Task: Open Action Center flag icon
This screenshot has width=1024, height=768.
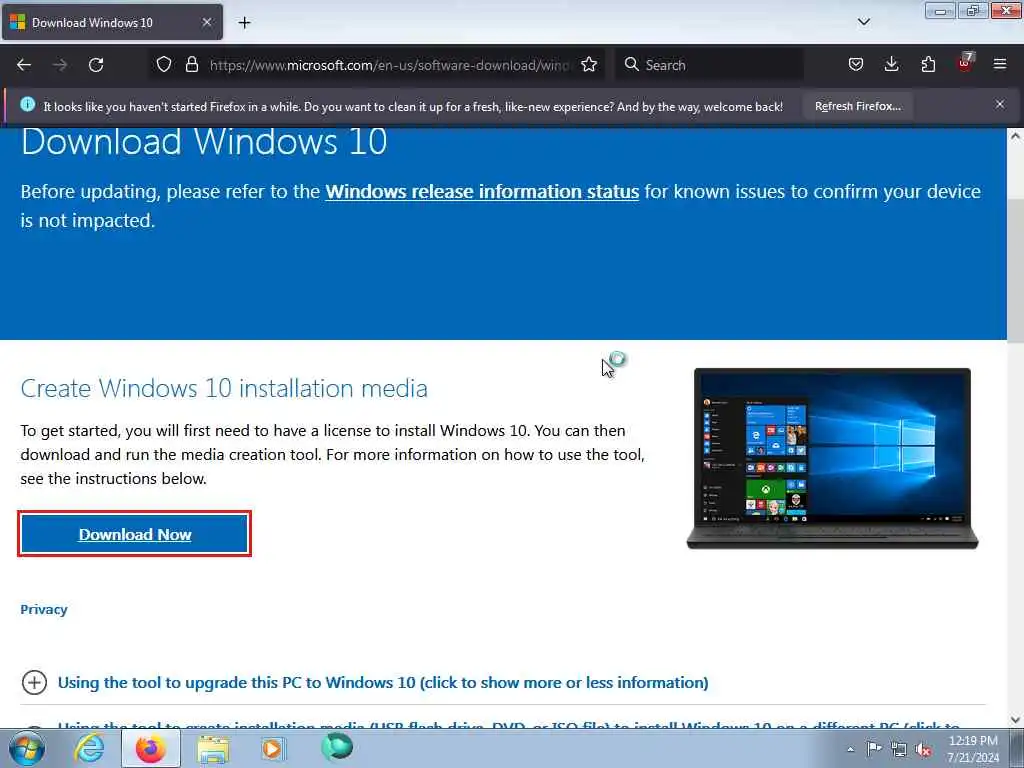Action: point(874,748)
